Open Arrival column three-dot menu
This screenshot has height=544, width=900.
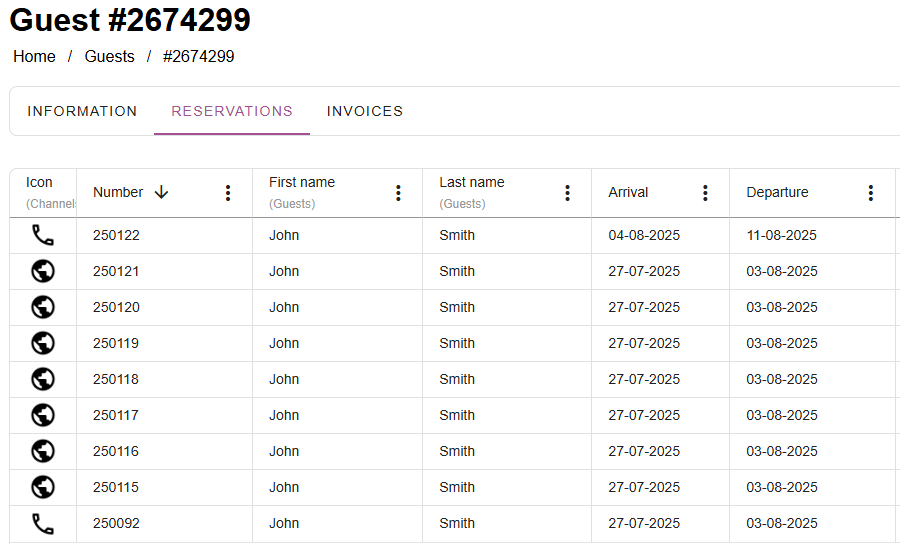tap(705, 193)
